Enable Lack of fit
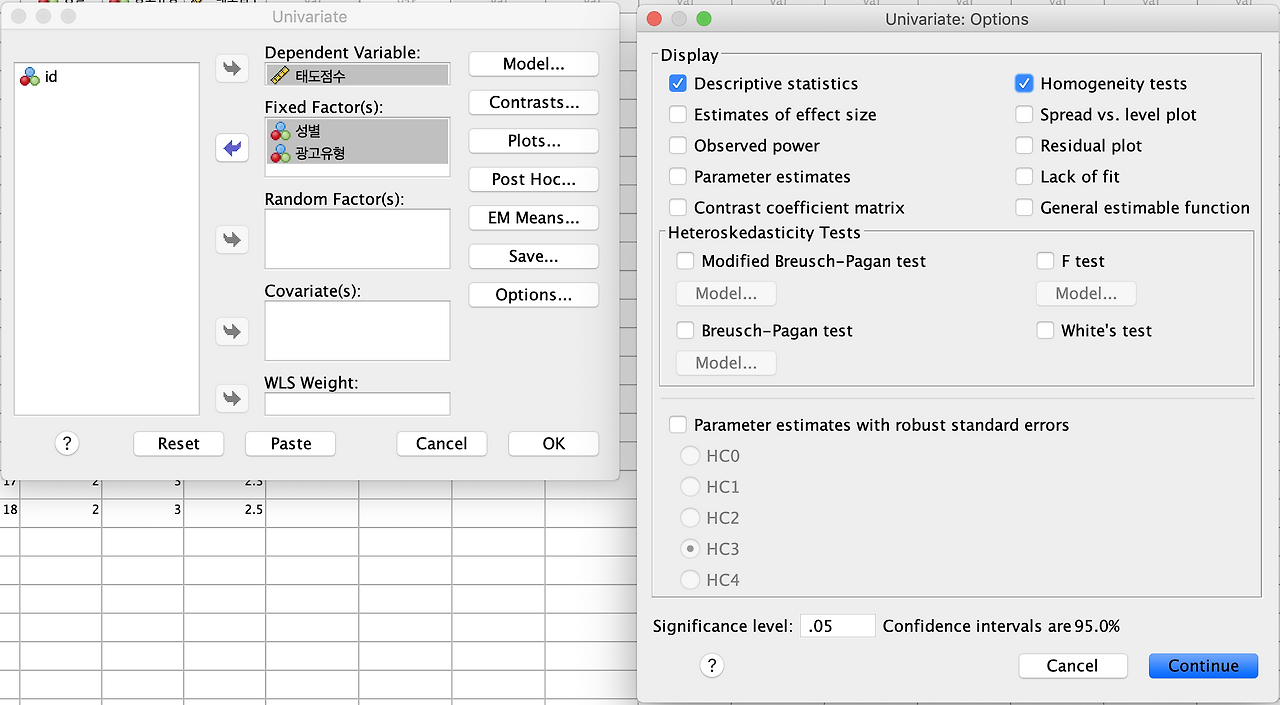The height and width of the screenshot is (705, 1280). [x=1024, y=177]
